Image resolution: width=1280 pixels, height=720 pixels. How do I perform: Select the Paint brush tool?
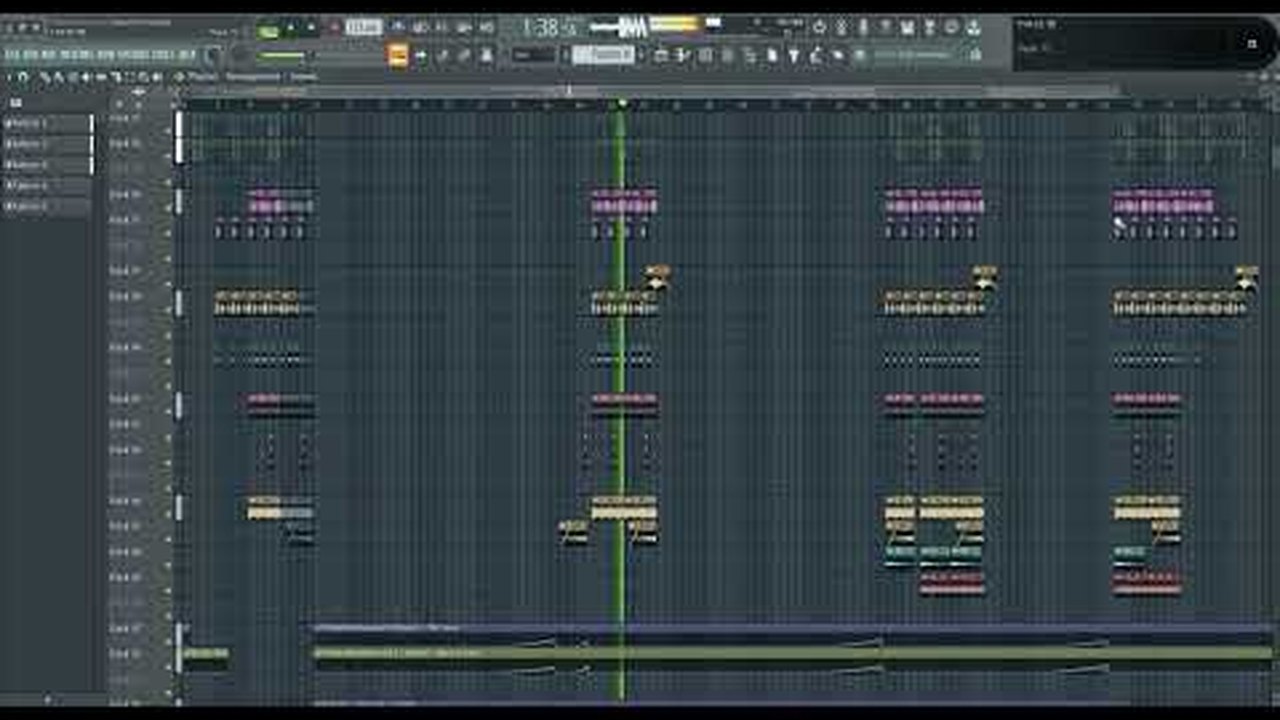(x=59, y=77)
